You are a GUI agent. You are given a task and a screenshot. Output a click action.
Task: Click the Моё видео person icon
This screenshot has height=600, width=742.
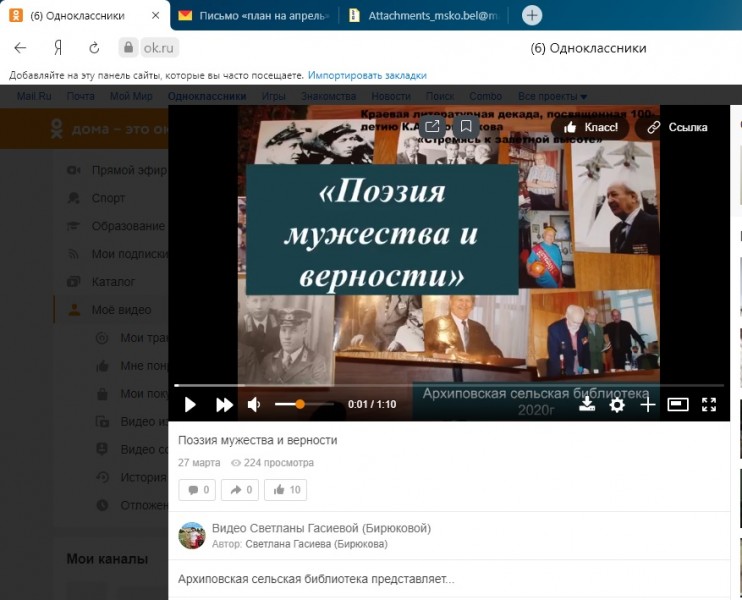tap(74, 309)
